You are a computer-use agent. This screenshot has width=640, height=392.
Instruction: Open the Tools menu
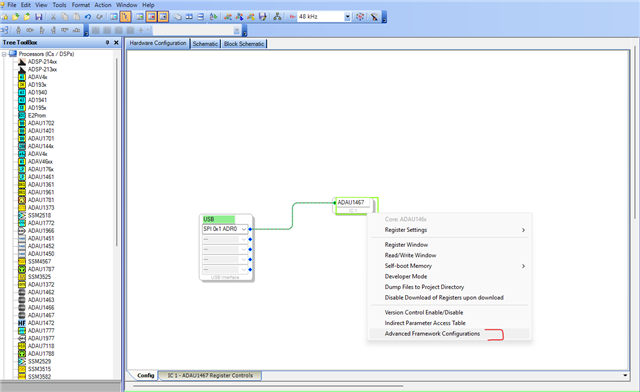(59, 5)
